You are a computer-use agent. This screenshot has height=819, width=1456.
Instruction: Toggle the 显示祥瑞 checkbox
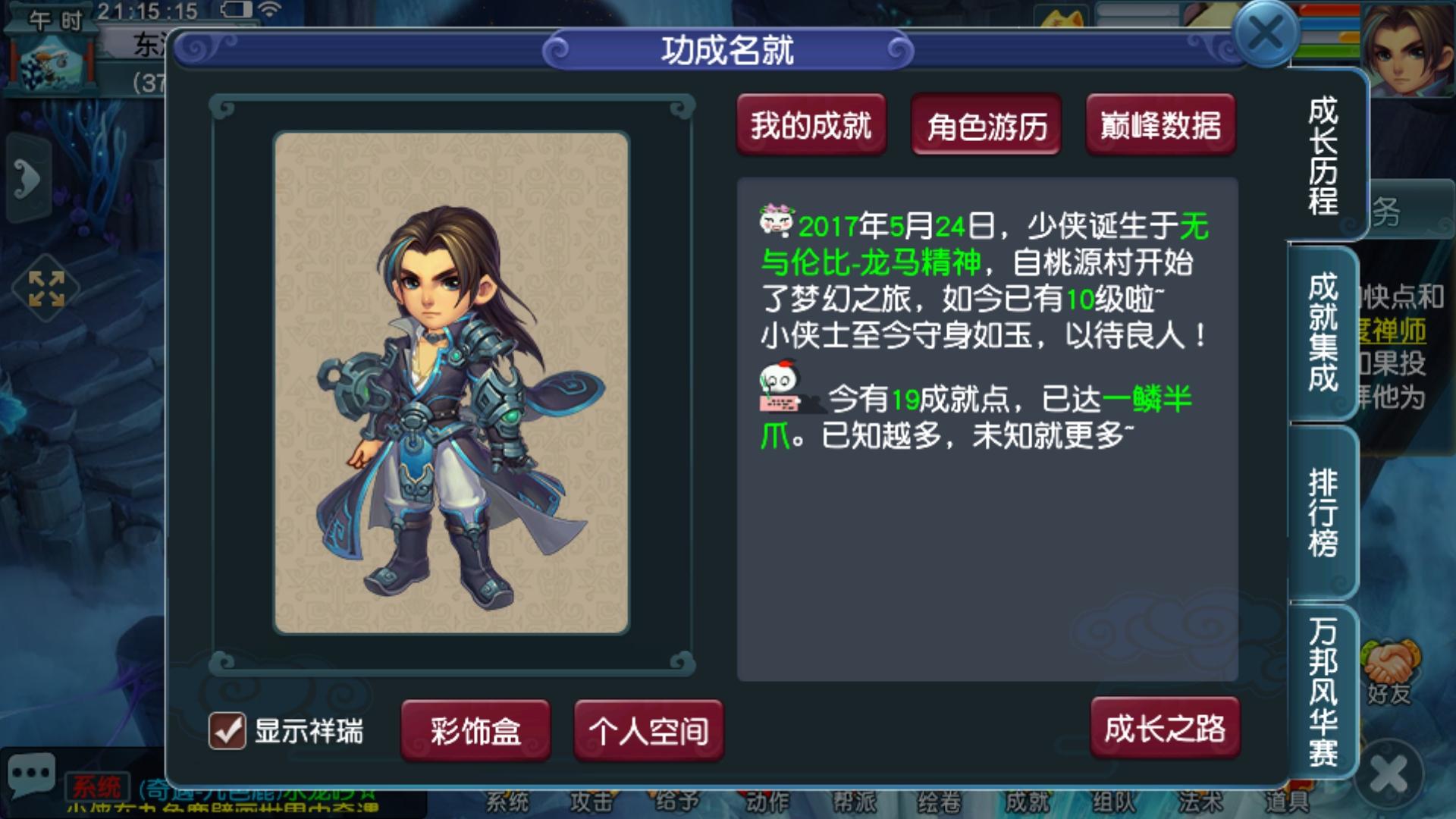click(227, 731)
